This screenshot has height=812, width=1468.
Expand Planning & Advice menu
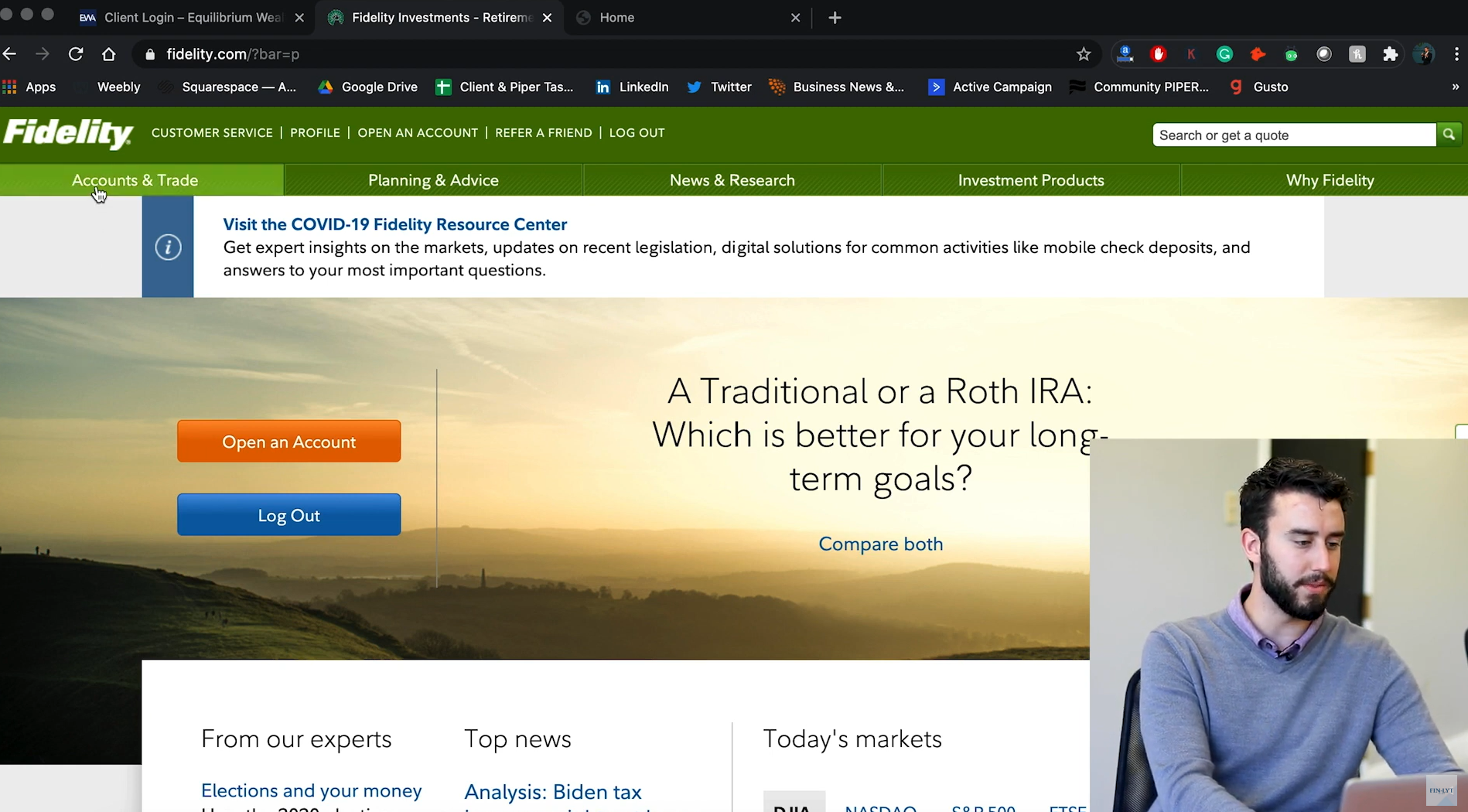[x=433, y=180]
